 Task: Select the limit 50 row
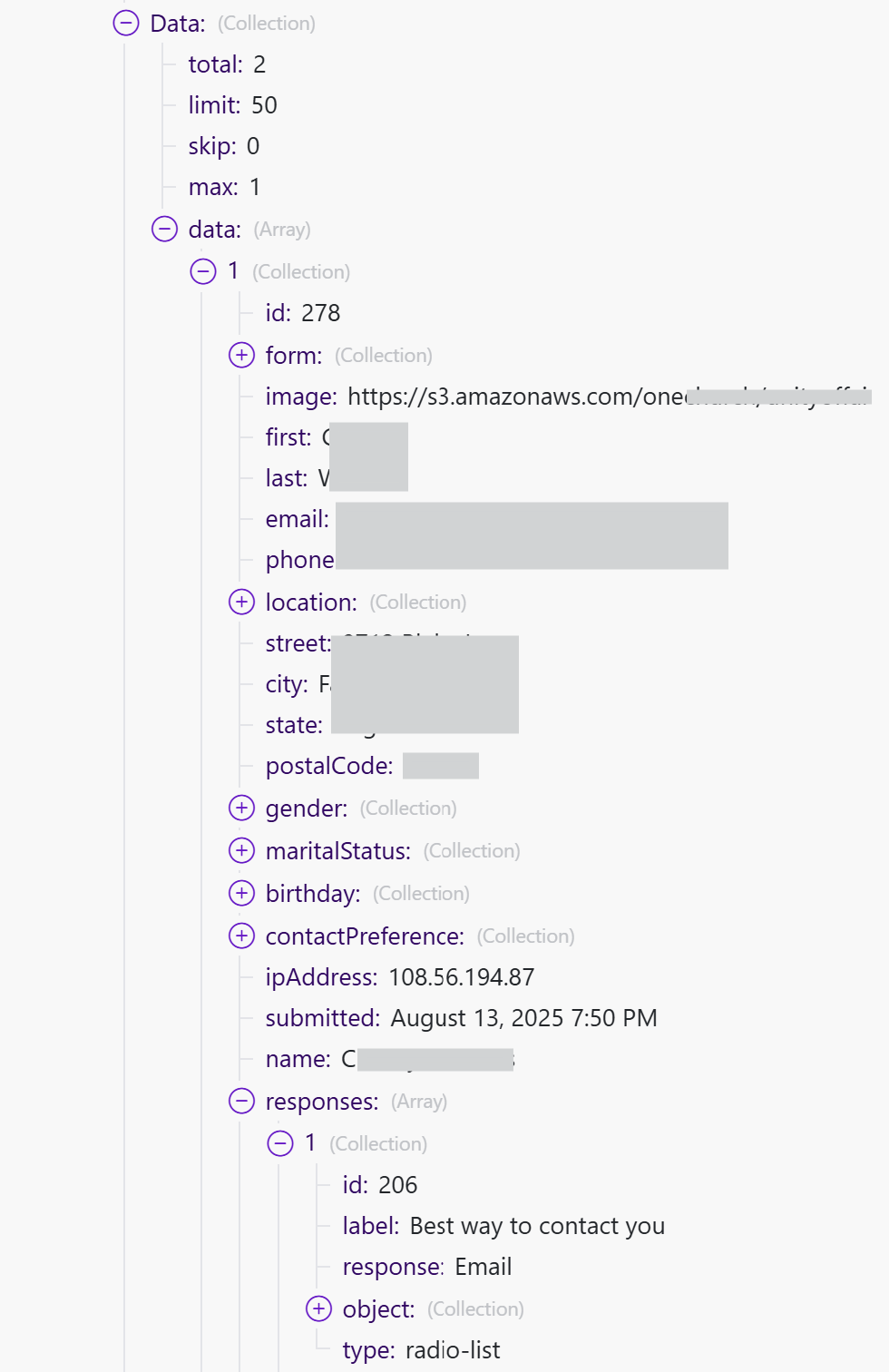click(232, 105)
